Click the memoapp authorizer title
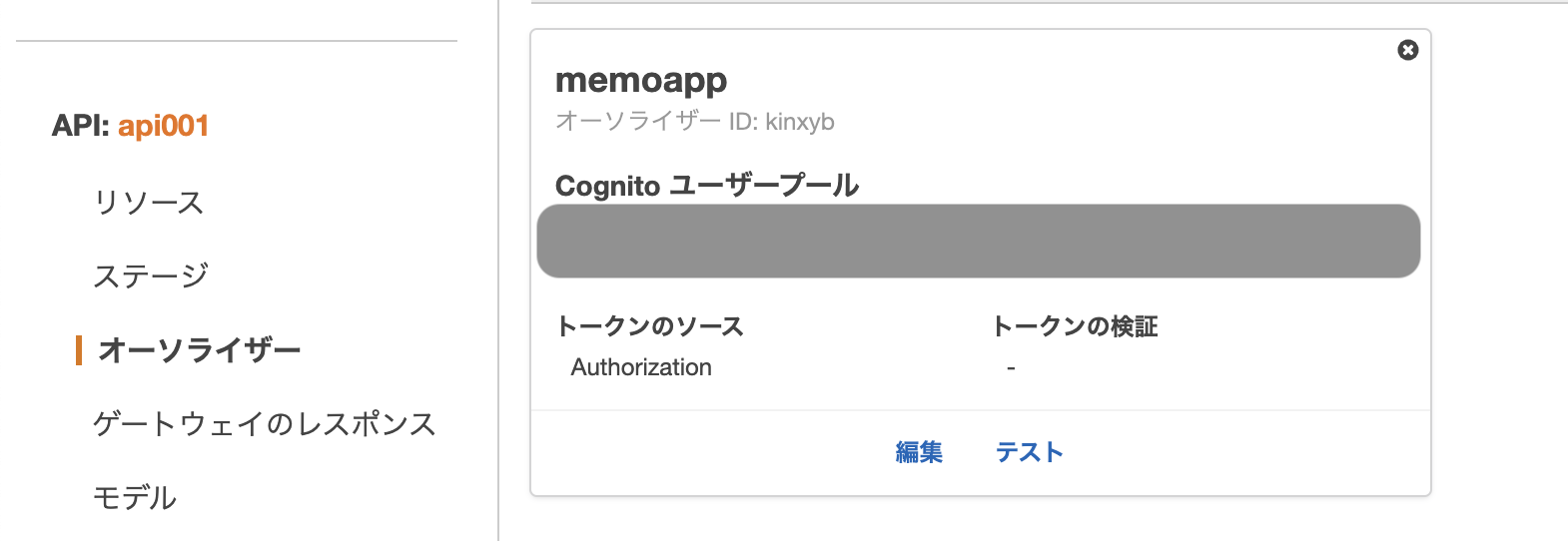The height and width of the screenshot is (541, 1568). (641, 80)
